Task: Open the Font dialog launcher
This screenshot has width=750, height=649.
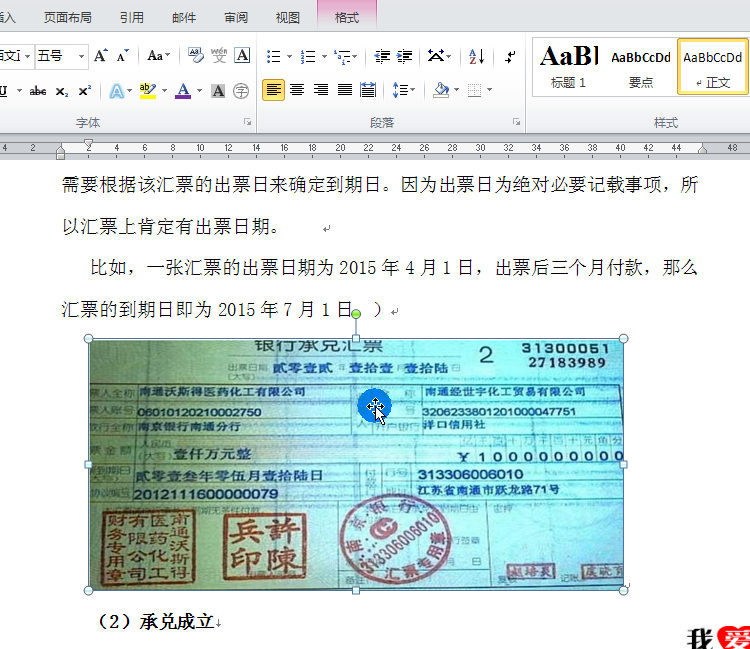Action: tap(247, 122)
